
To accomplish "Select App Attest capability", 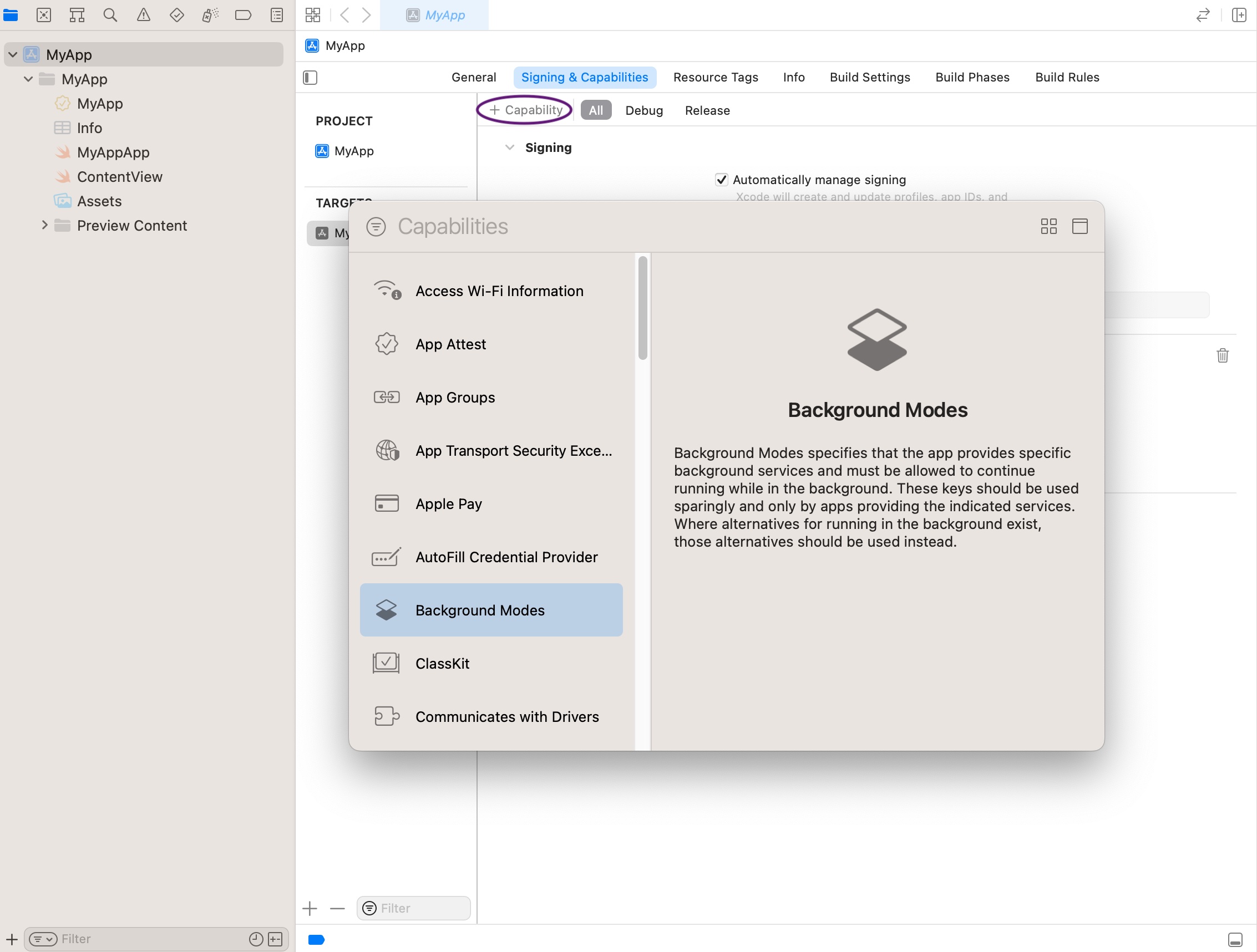I will pyautogui.click(x=491, y=344).
